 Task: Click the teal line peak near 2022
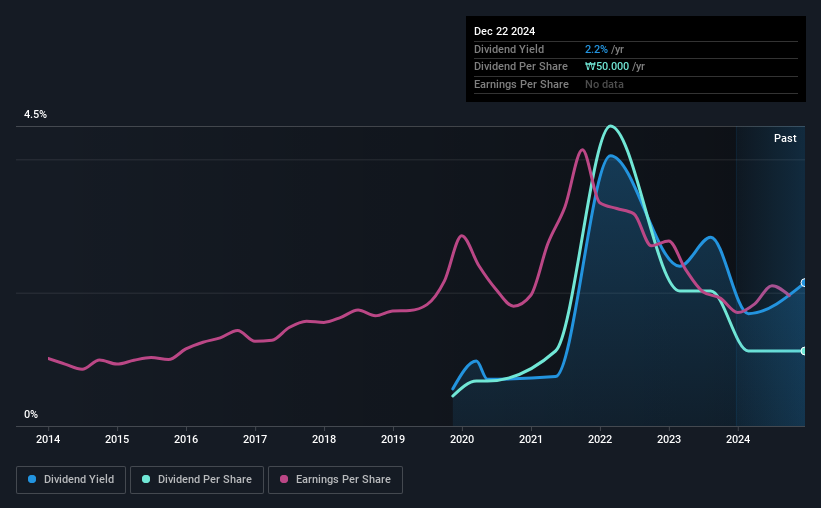(x=610, y=126)
